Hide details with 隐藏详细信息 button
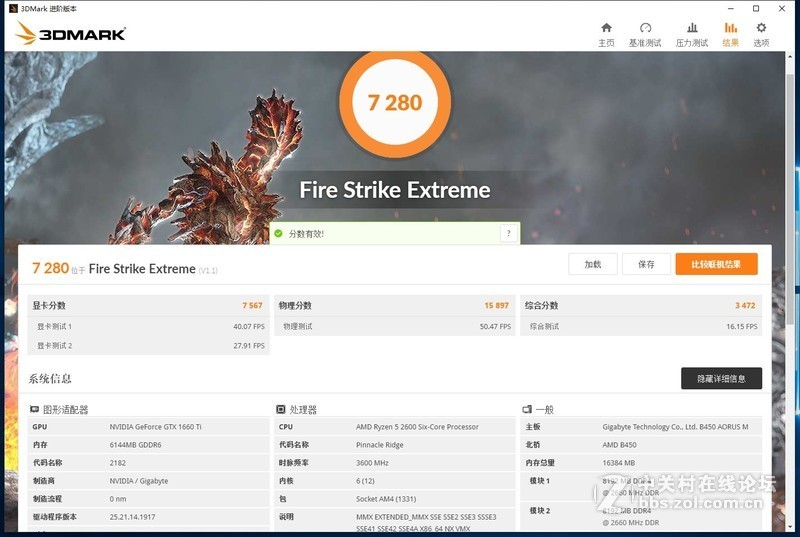 tap(721, 378)
